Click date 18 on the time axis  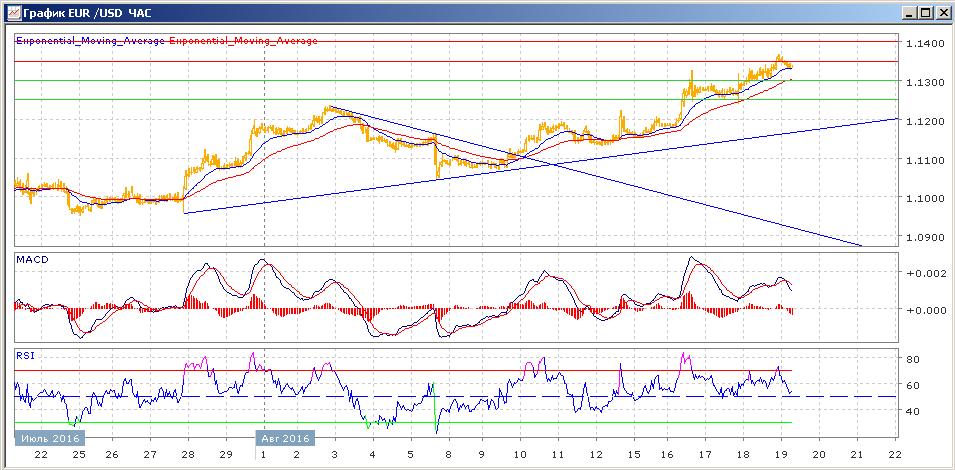click(743, 454)
